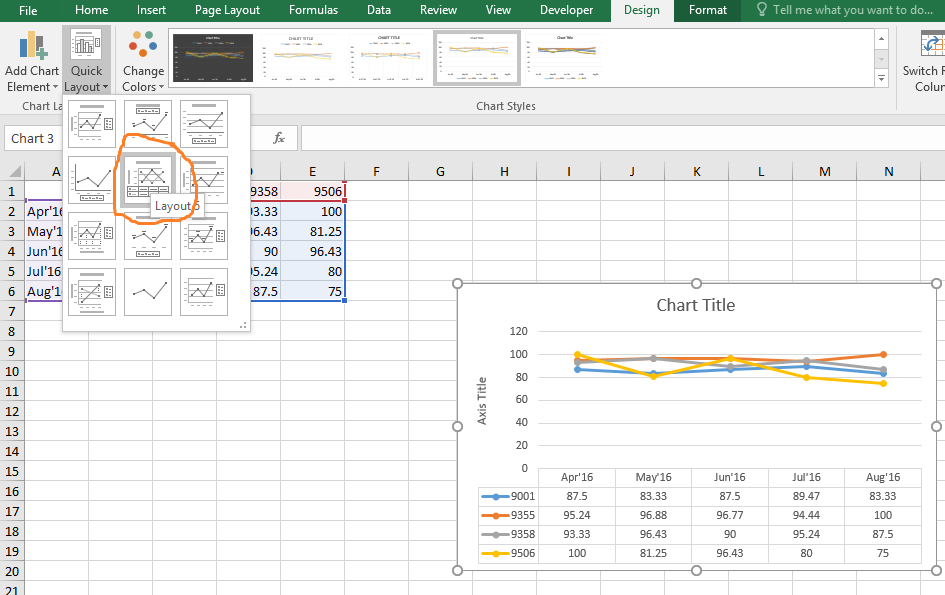Click the 9506 yellow legend key

[x=496, y=553]
